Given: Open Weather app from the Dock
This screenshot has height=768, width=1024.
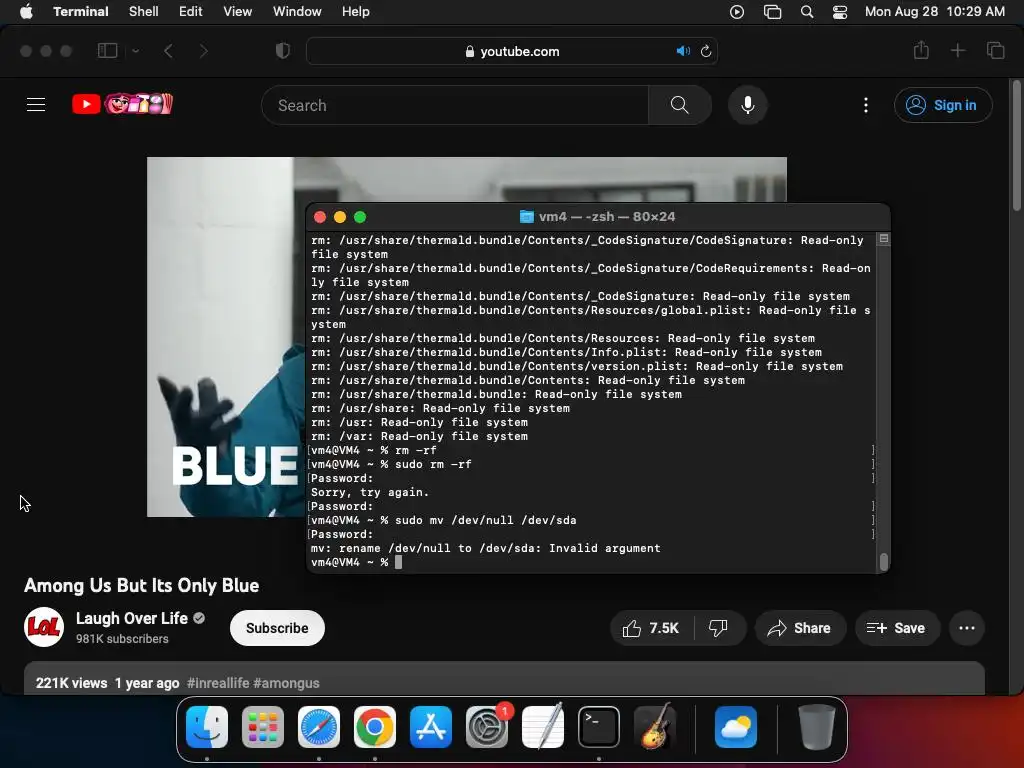Looking at the screenshot, I should [736, 727].
